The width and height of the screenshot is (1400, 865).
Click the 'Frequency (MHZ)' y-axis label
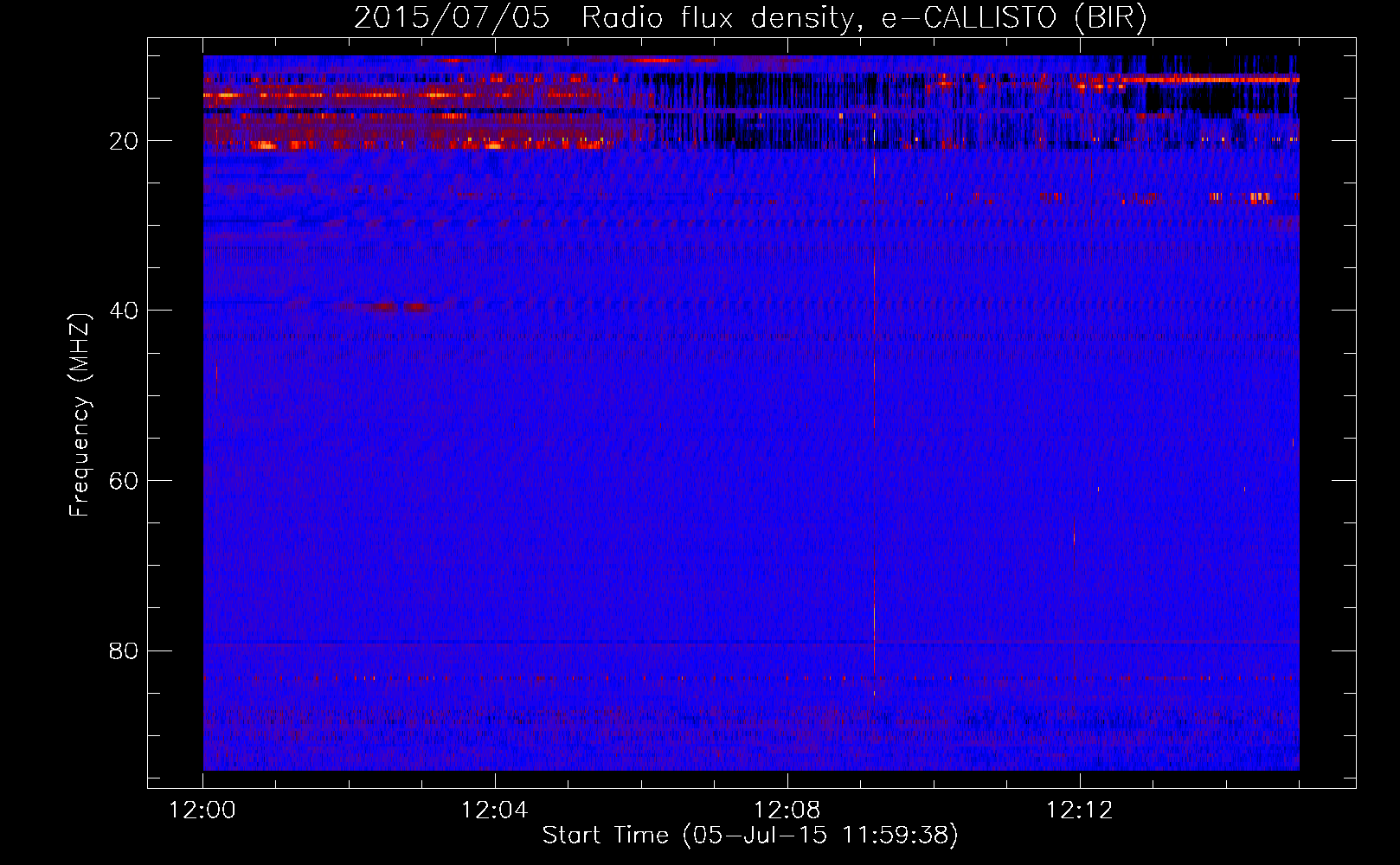pyautogui.click(x=80, y=415)
